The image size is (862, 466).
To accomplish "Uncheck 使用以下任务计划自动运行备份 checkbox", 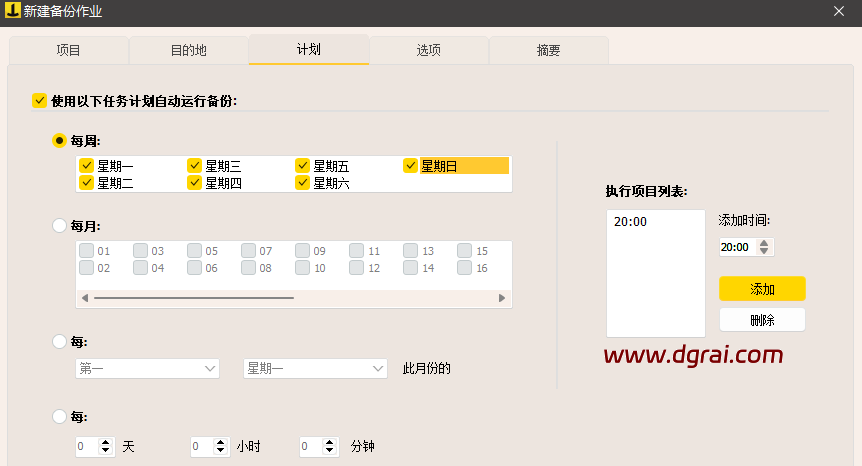I will [39, 100].
